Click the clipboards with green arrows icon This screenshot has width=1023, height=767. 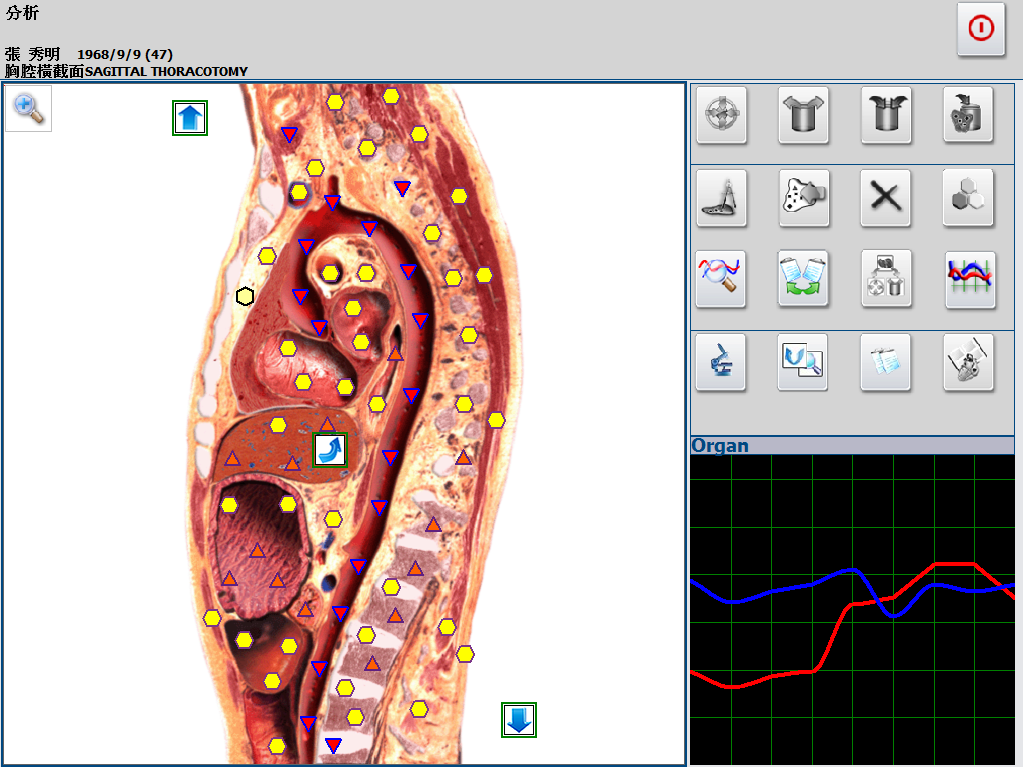click(803, 279)
